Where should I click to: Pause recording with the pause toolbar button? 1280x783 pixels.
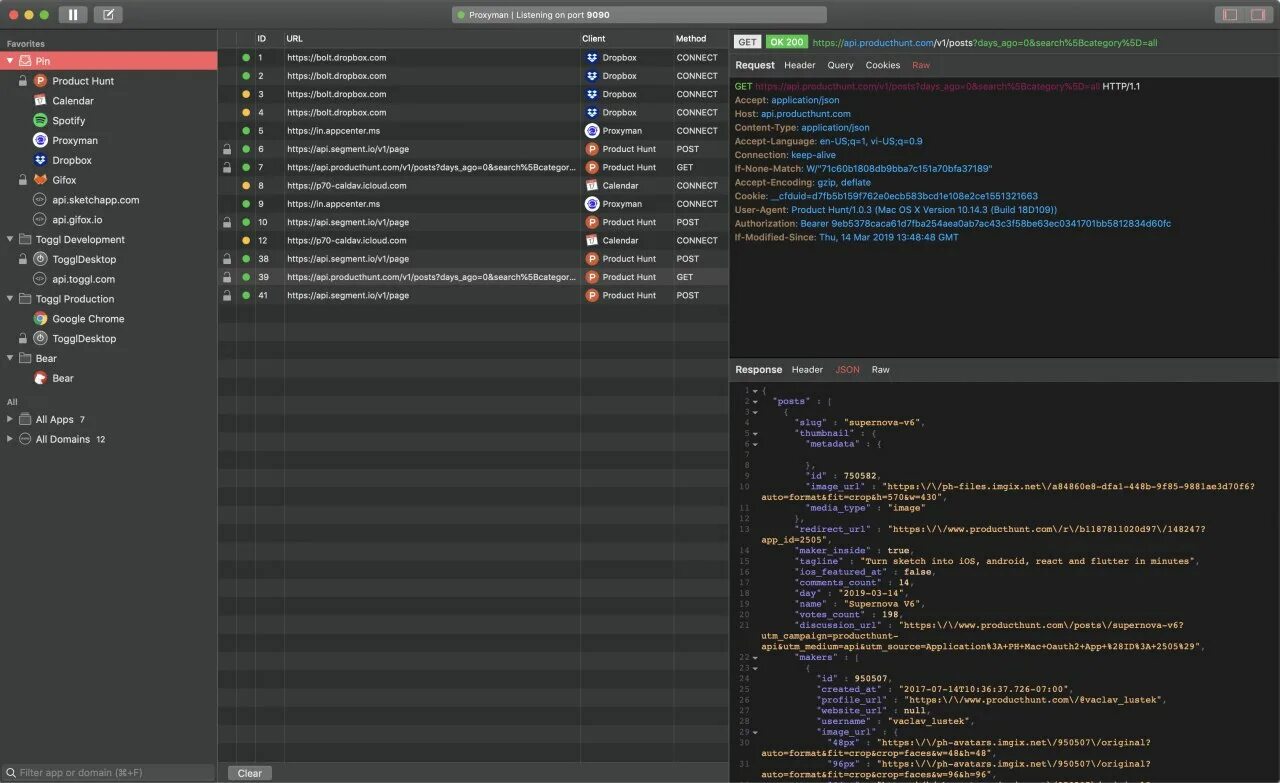(x=73, y=14)
